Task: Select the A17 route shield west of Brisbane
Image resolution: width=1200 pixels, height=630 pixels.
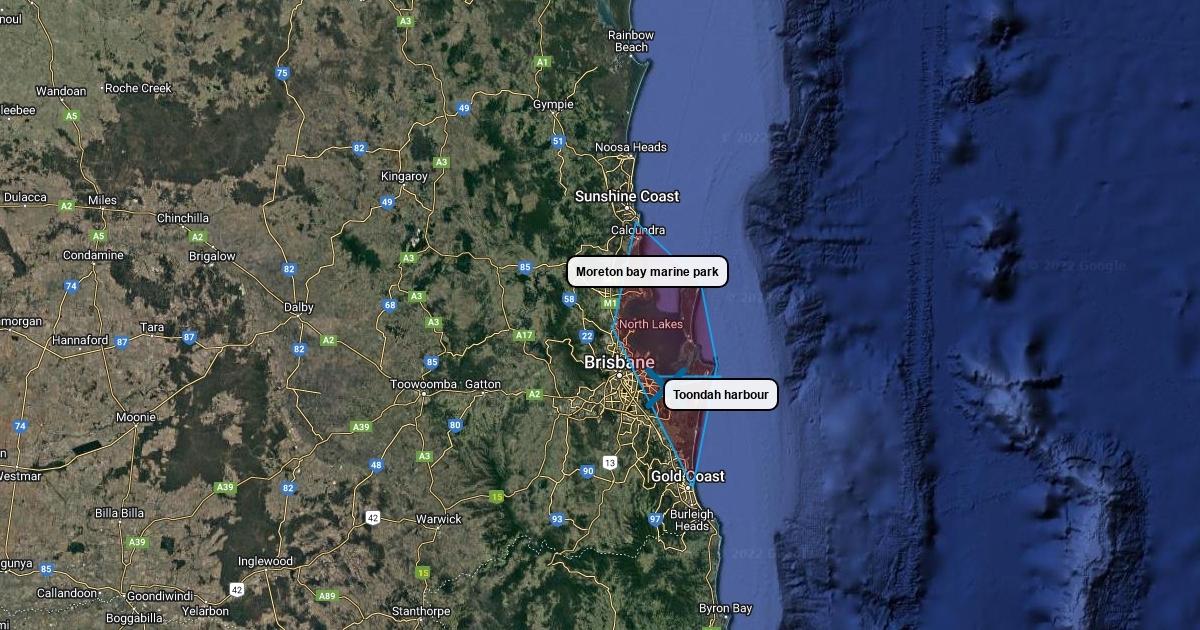Action: (524, 335)
